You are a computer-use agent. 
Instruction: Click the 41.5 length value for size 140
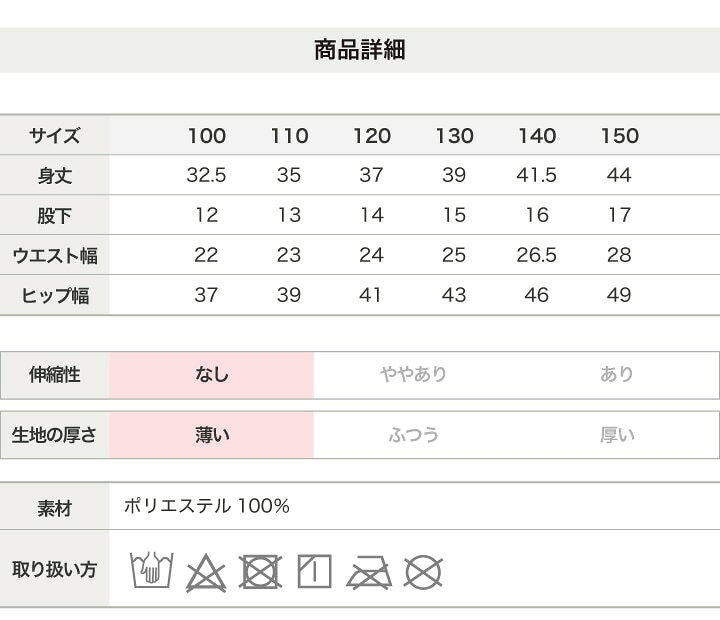(x=536, y=175)
